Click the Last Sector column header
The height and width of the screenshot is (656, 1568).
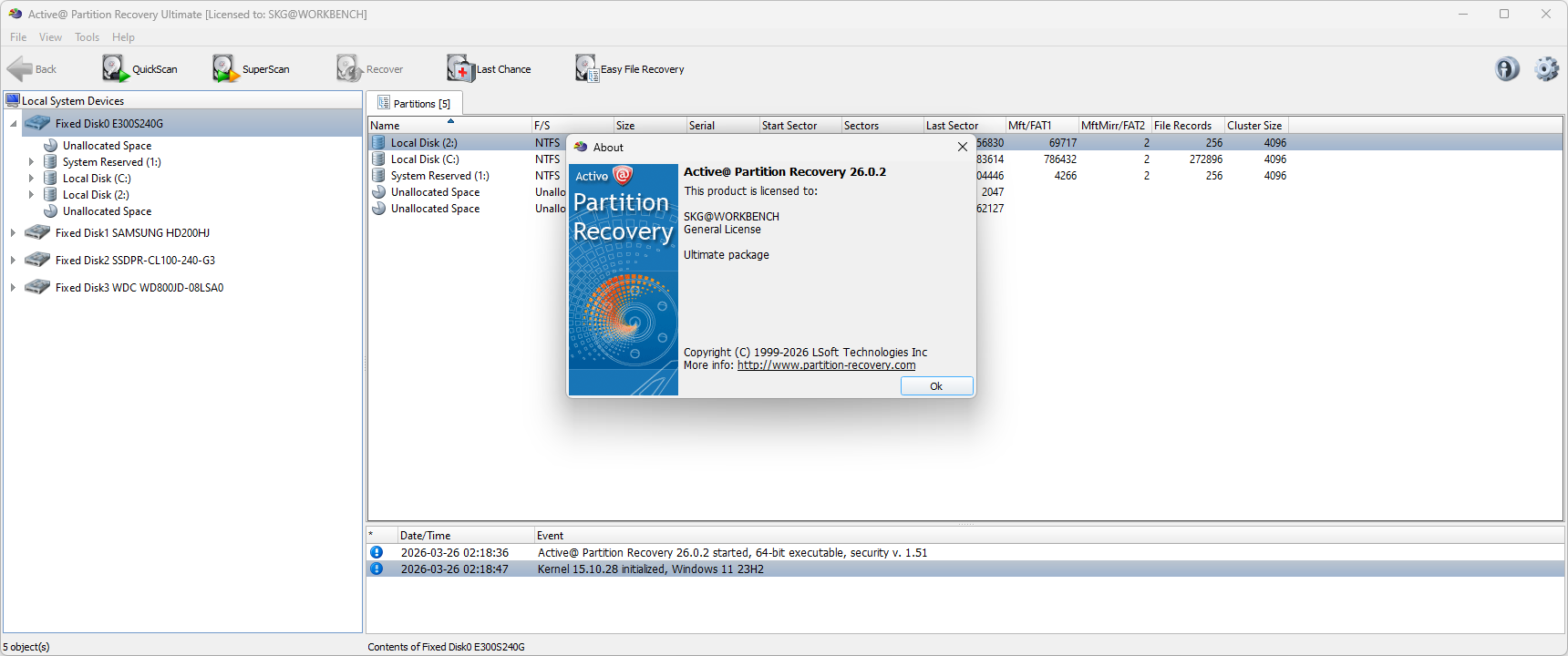pos(965,126)
